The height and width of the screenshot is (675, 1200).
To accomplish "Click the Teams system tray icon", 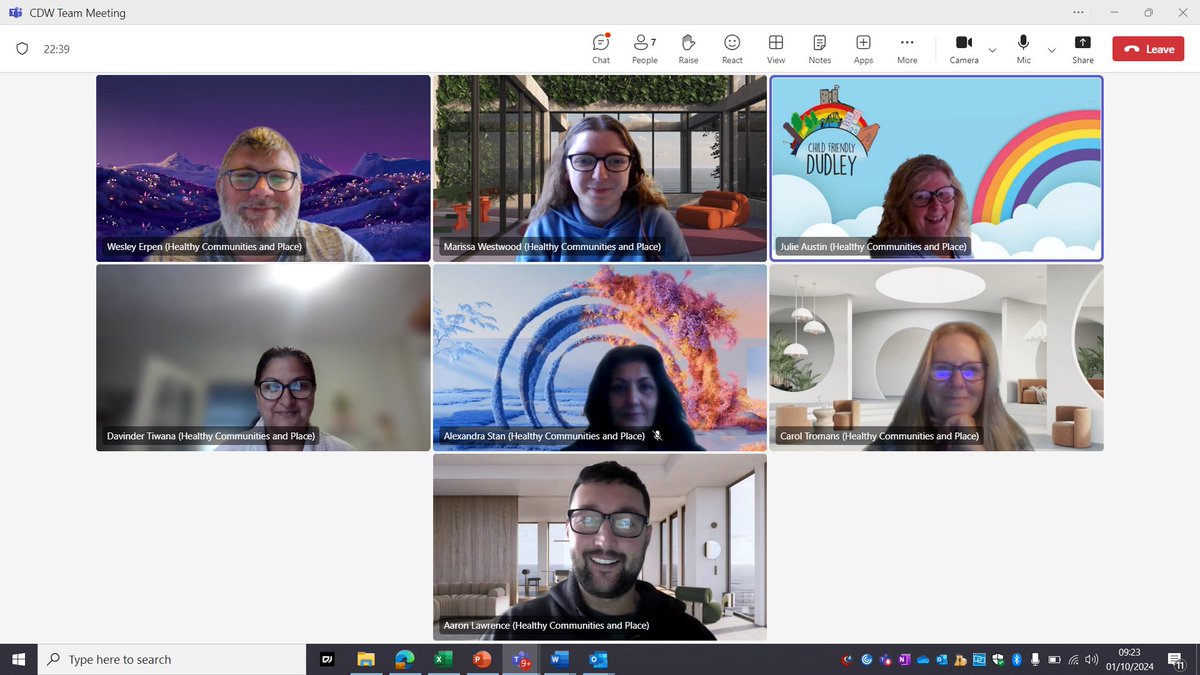I will [885, 659].
